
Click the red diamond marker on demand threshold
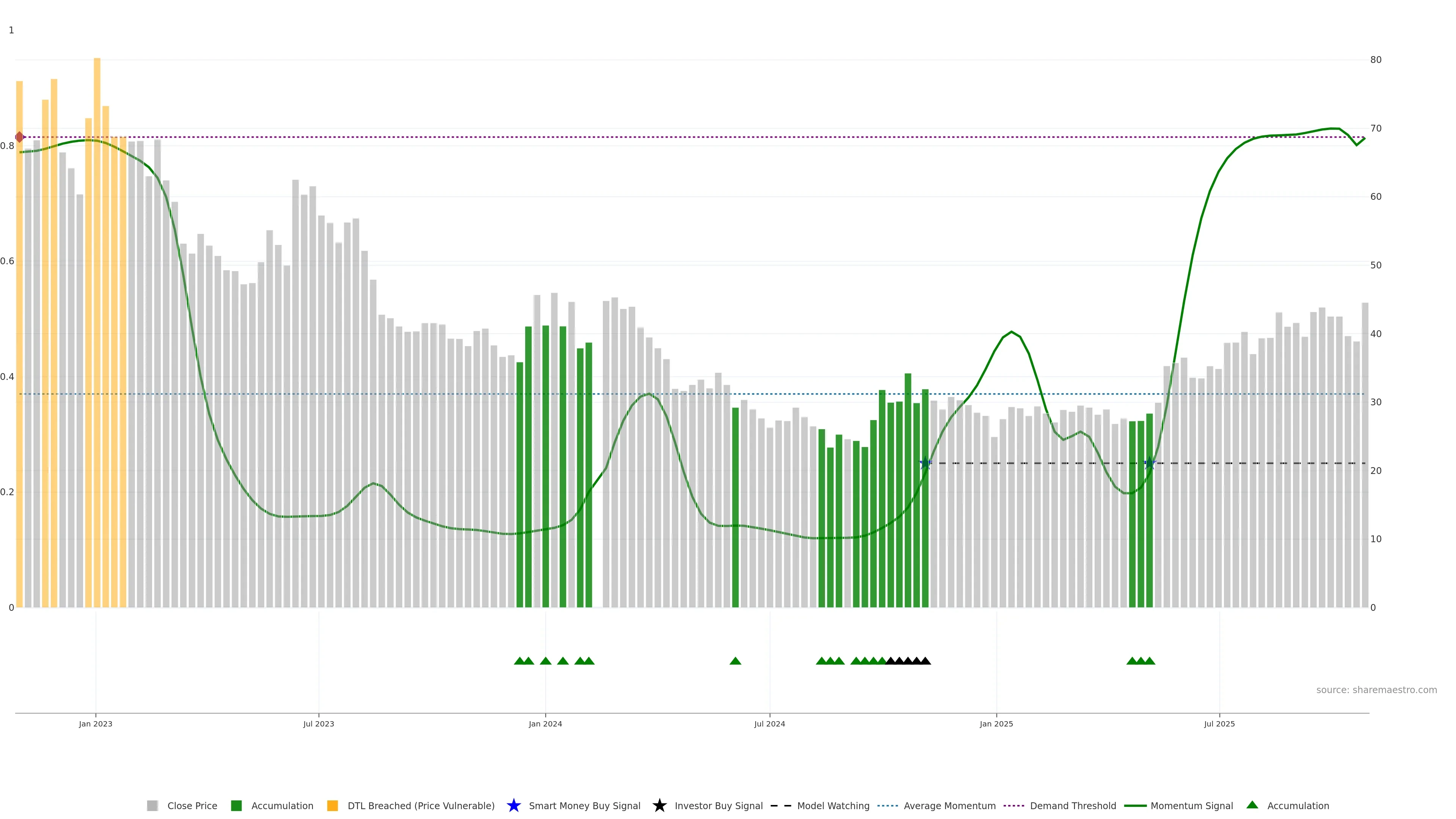(20, 137)
